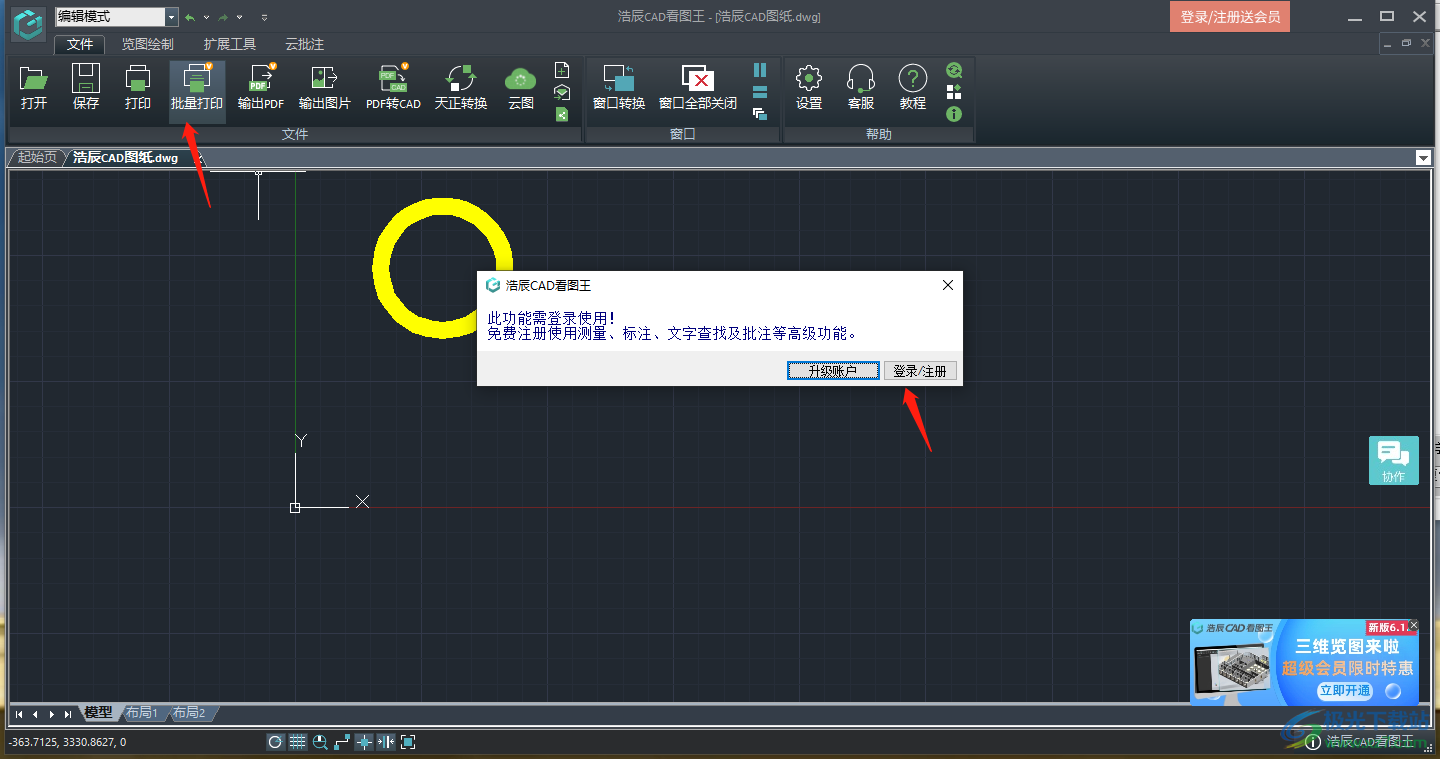The width and height of the screenshot is (1440, 759).
Task: Click the undo arrow icon
Action: coord(190,17)
